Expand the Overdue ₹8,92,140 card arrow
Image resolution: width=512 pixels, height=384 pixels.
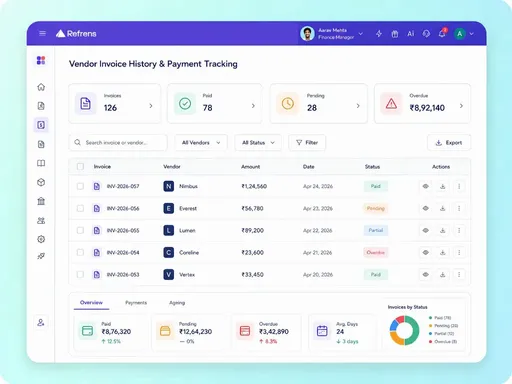(x=461, y=106)
